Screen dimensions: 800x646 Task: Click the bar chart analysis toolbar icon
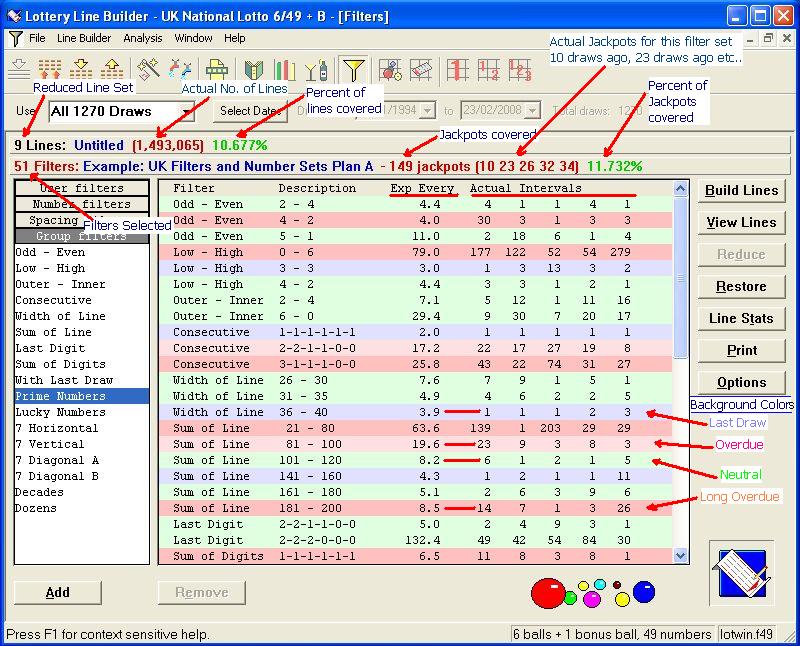284,68
